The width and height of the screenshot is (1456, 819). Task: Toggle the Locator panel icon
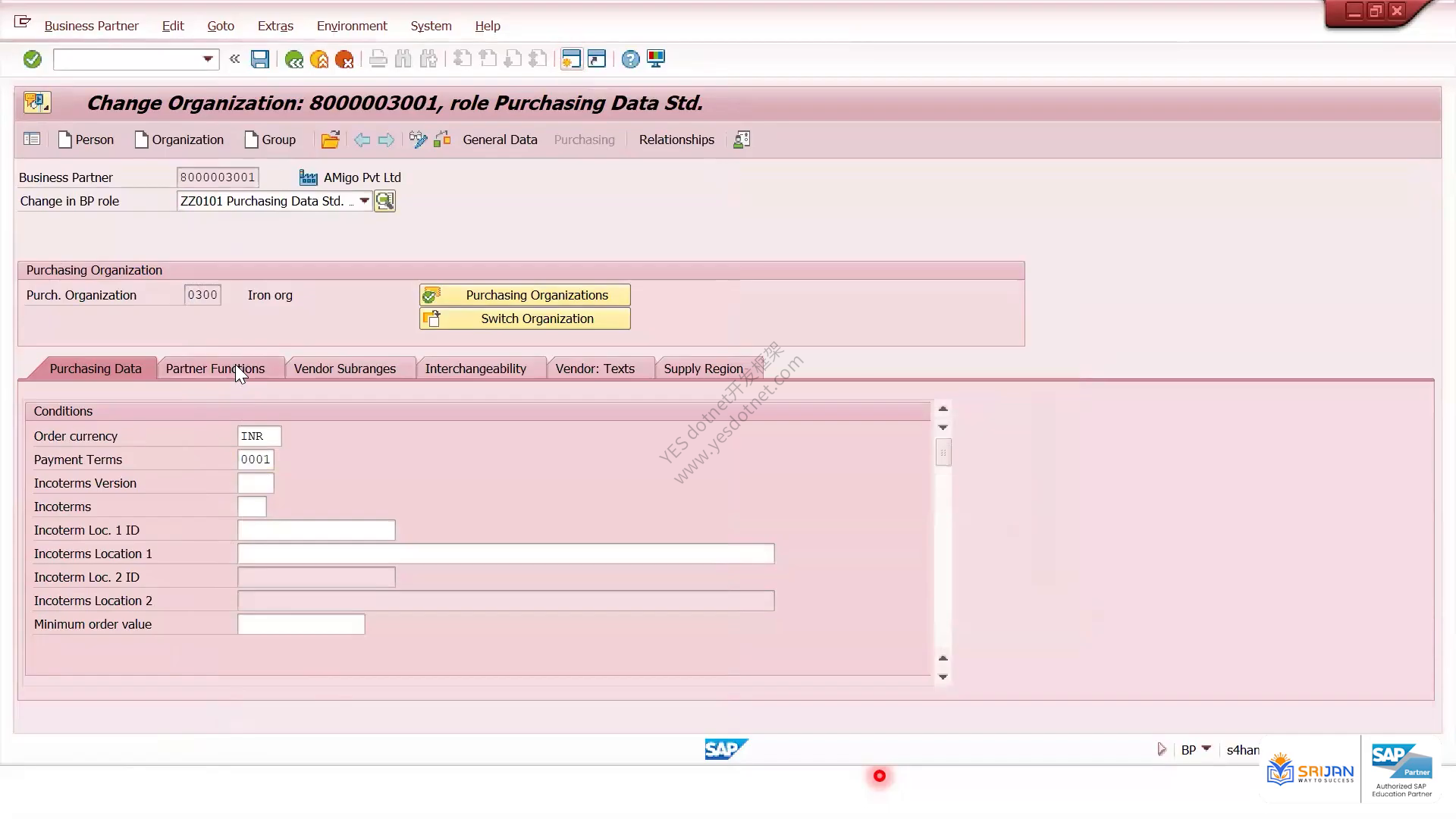32,140
